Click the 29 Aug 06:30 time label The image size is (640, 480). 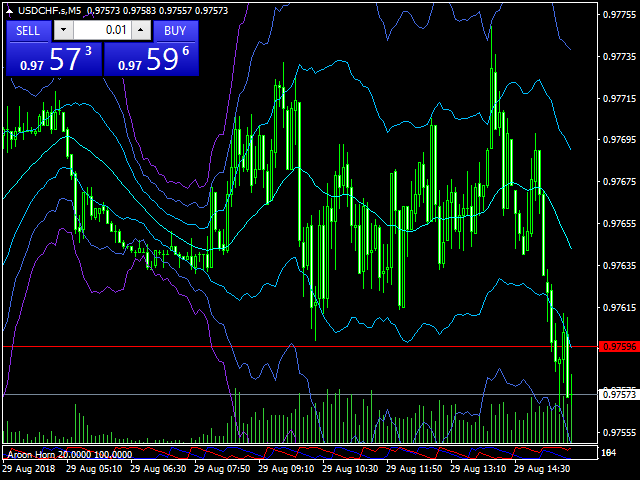coord(158,469)
